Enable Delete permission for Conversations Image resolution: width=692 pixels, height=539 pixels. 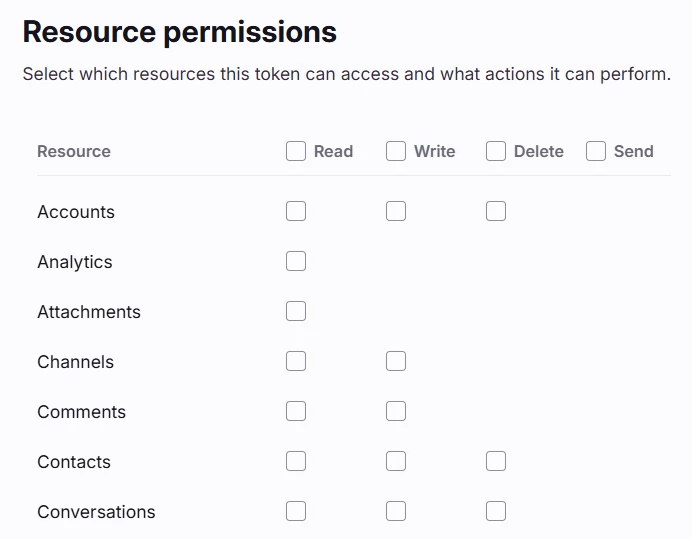496,511
